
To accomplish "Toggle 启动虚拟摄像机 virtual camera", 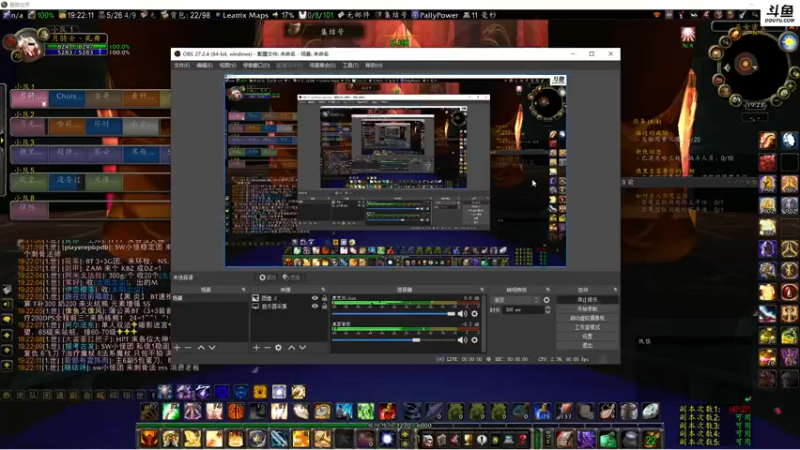I will 587,318.
